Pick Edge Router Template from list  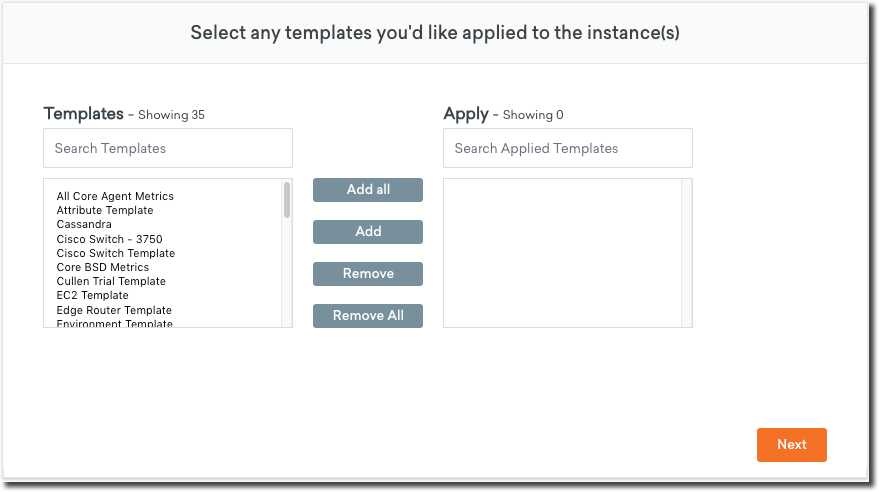(114, 311)
